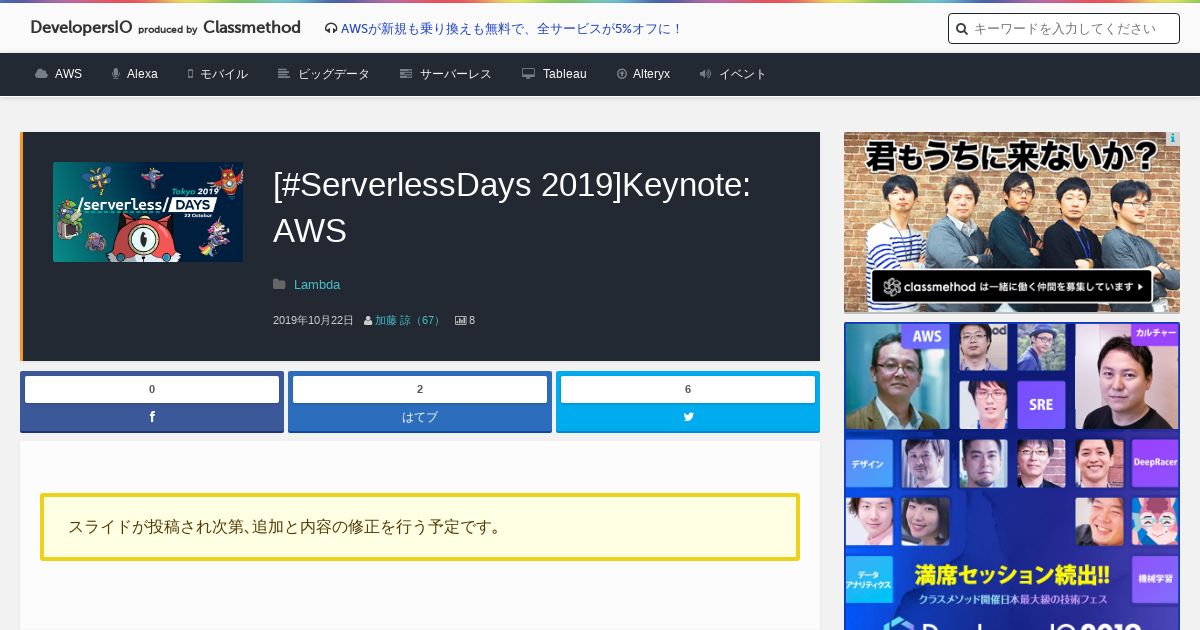Click the ServerlessDays 2019 Keynote article title

[512, 208]
